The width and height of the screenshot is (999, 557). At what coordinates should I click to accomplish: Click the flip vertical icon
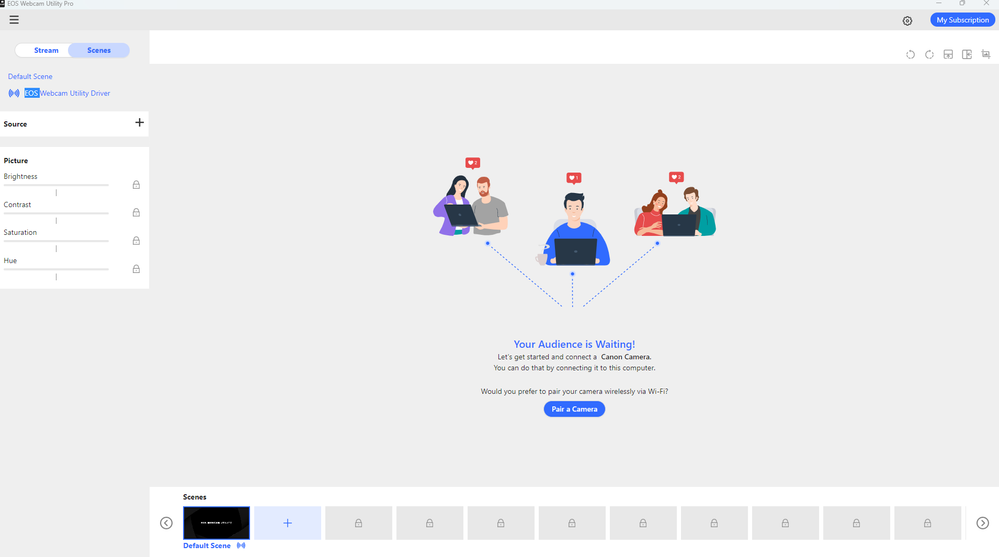(x=948, y=55)
